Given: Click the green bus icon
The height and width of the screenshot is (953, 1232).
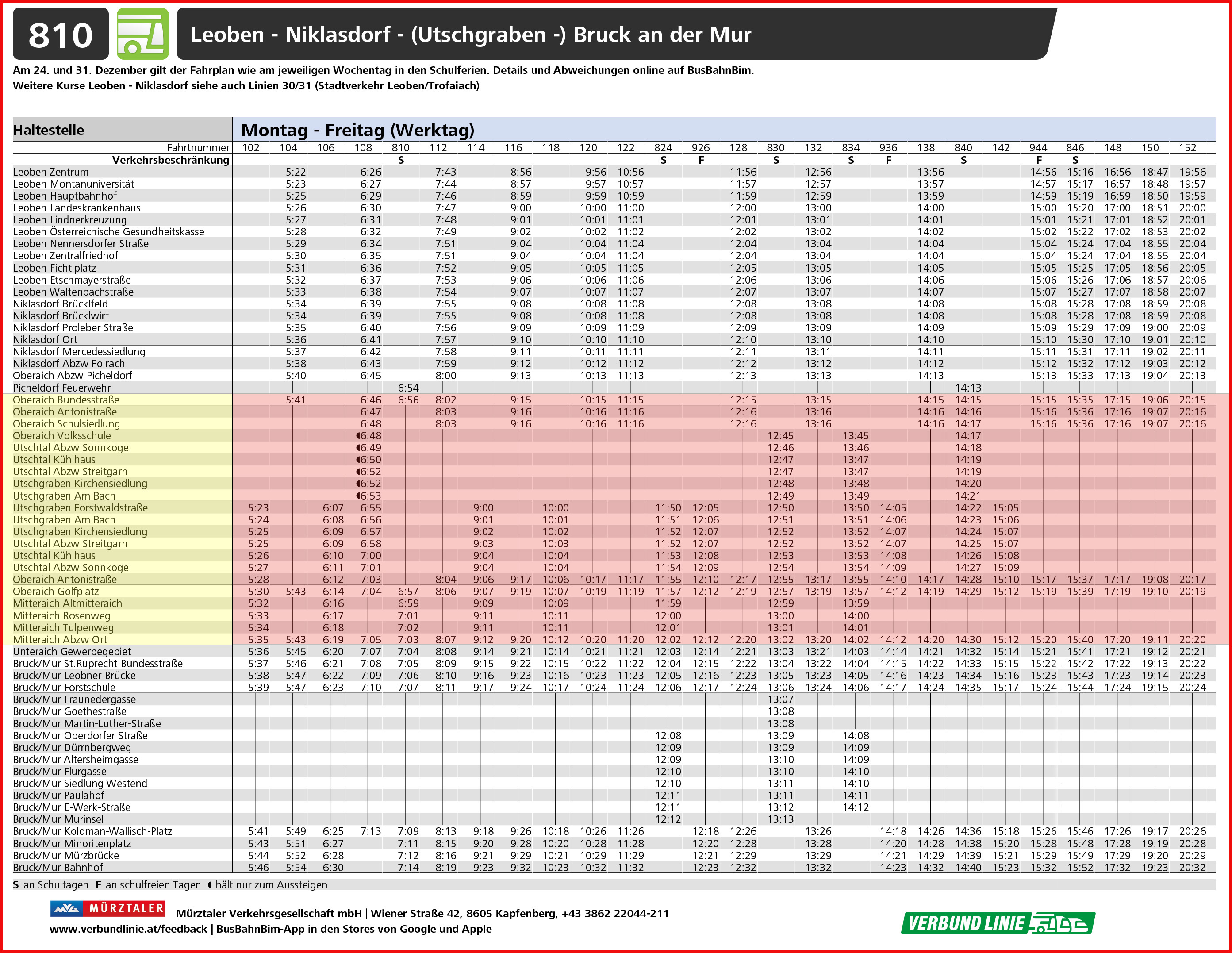Looking at the screenshot, I should point(142,34).
